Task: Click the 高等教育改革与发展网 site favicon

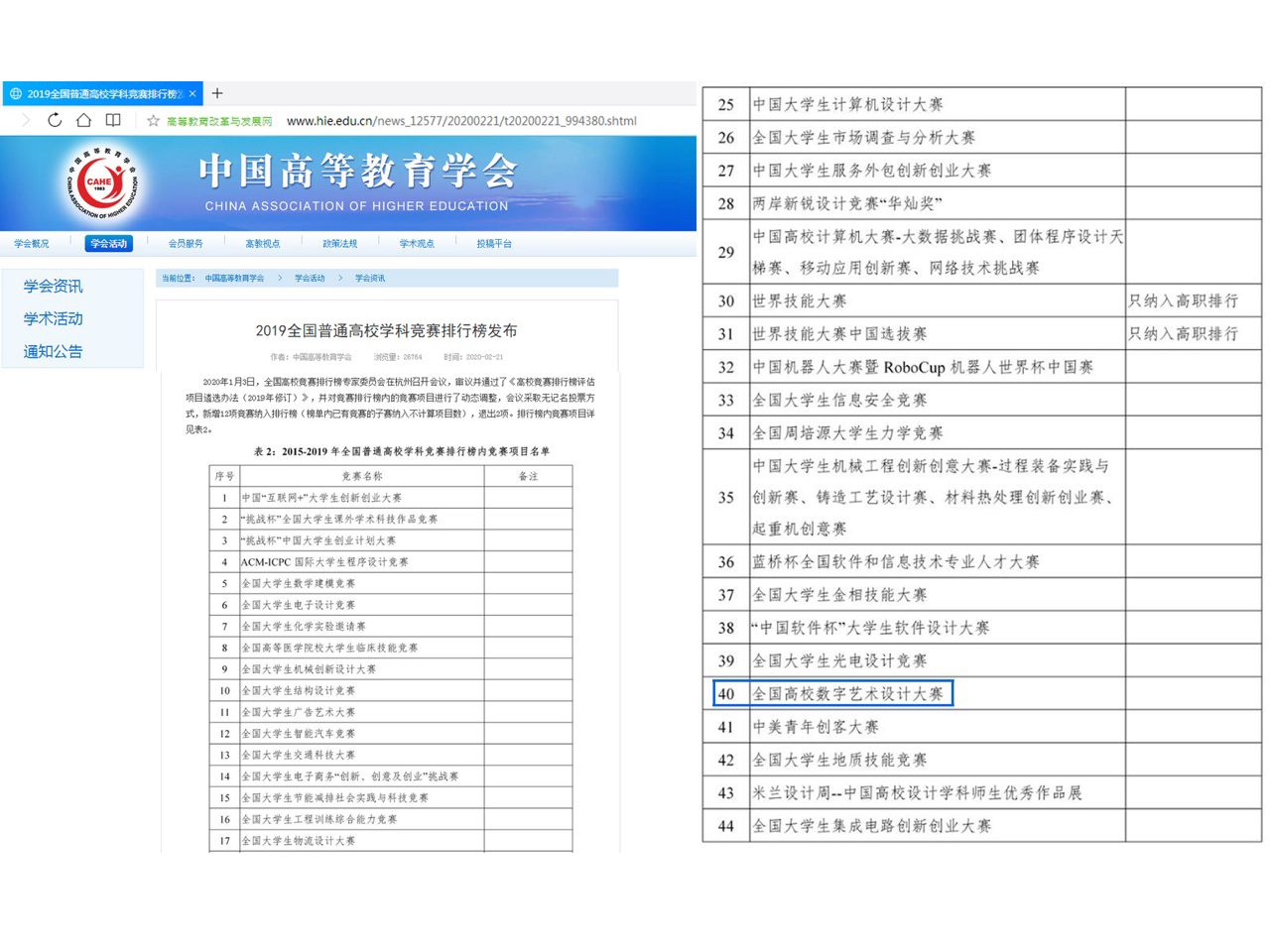Action: [218, 120]
